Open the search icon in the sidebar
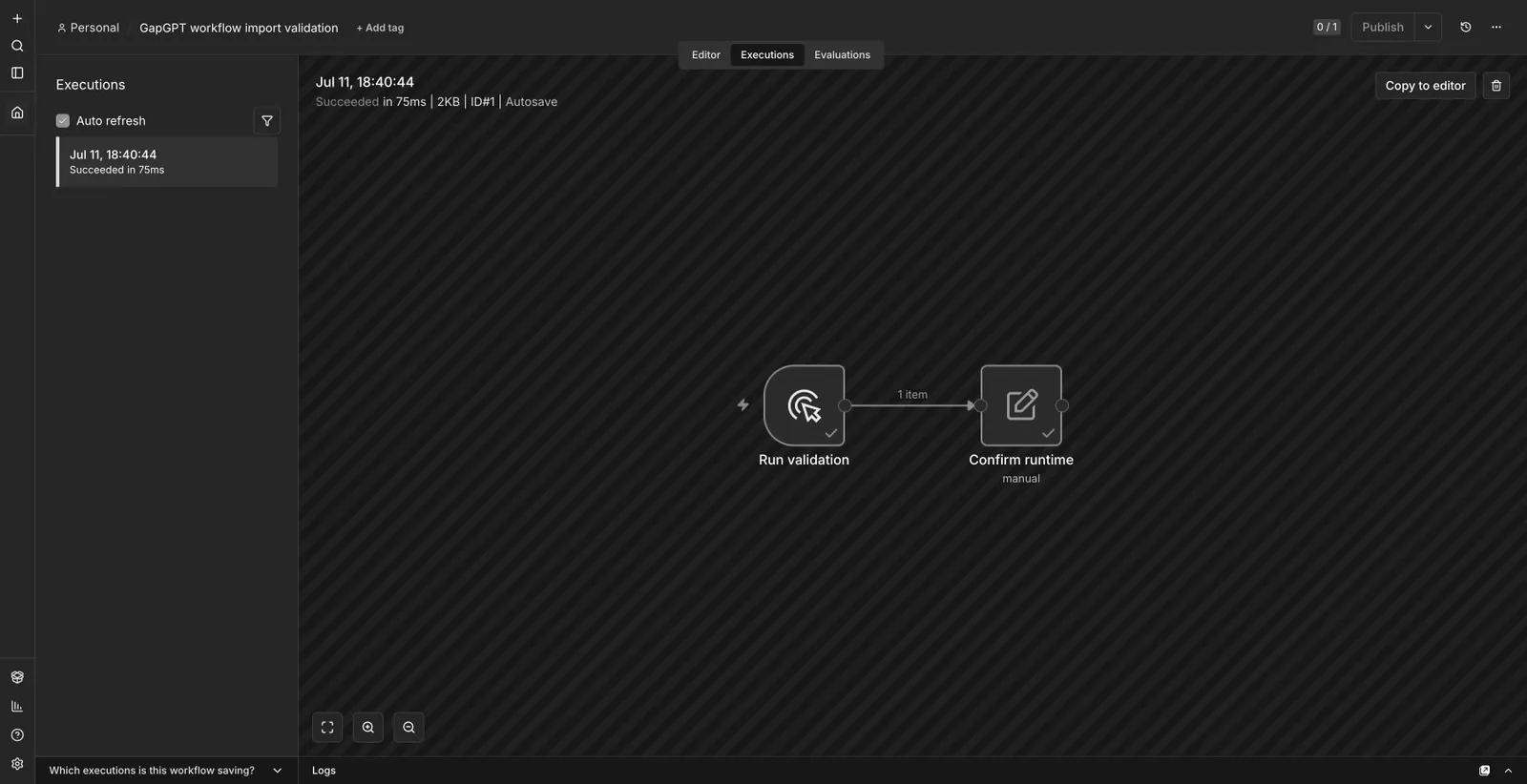 (x=17, y=46)
